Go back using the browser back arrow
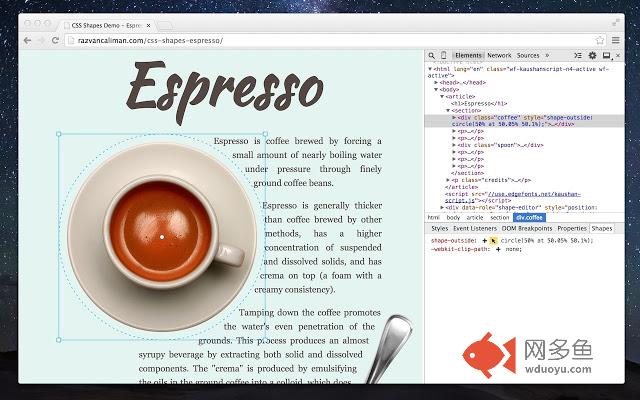 click(27, 40)
